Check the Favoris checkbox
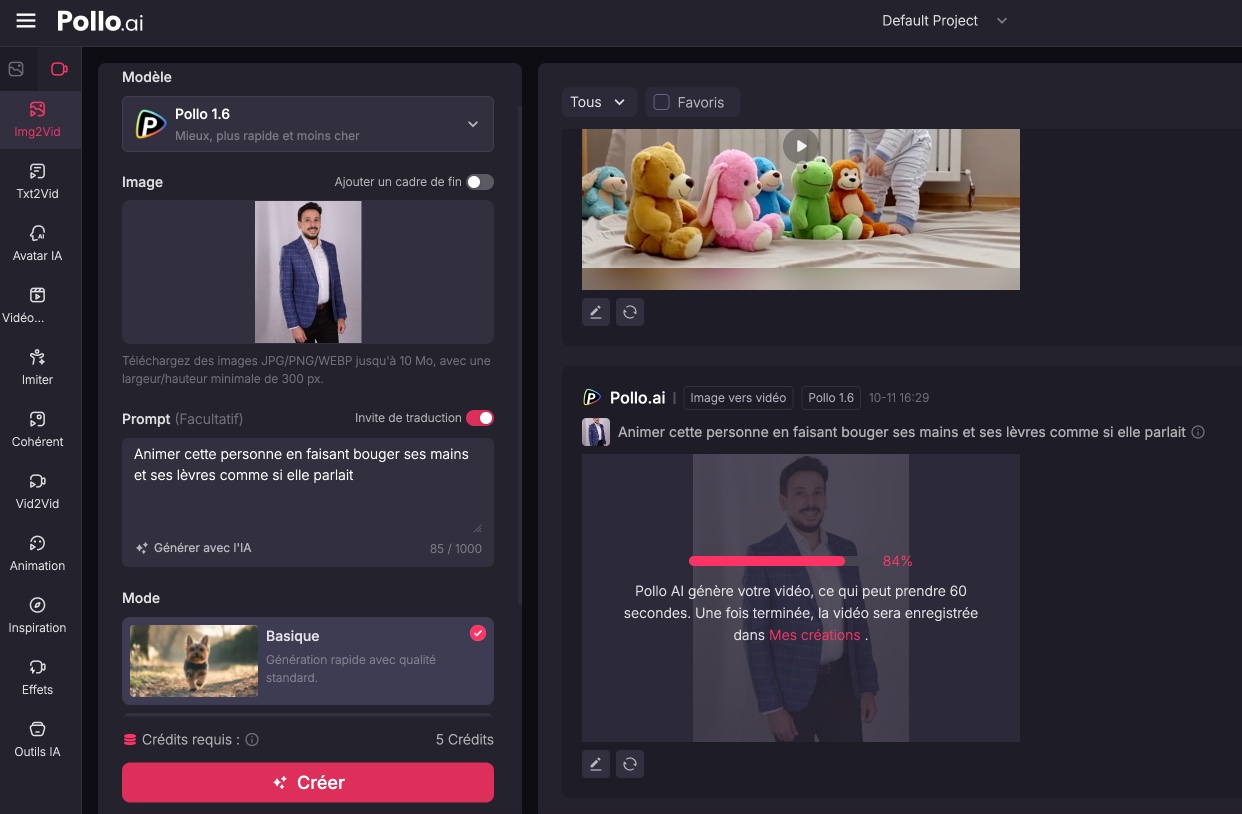 click(660, 101)
